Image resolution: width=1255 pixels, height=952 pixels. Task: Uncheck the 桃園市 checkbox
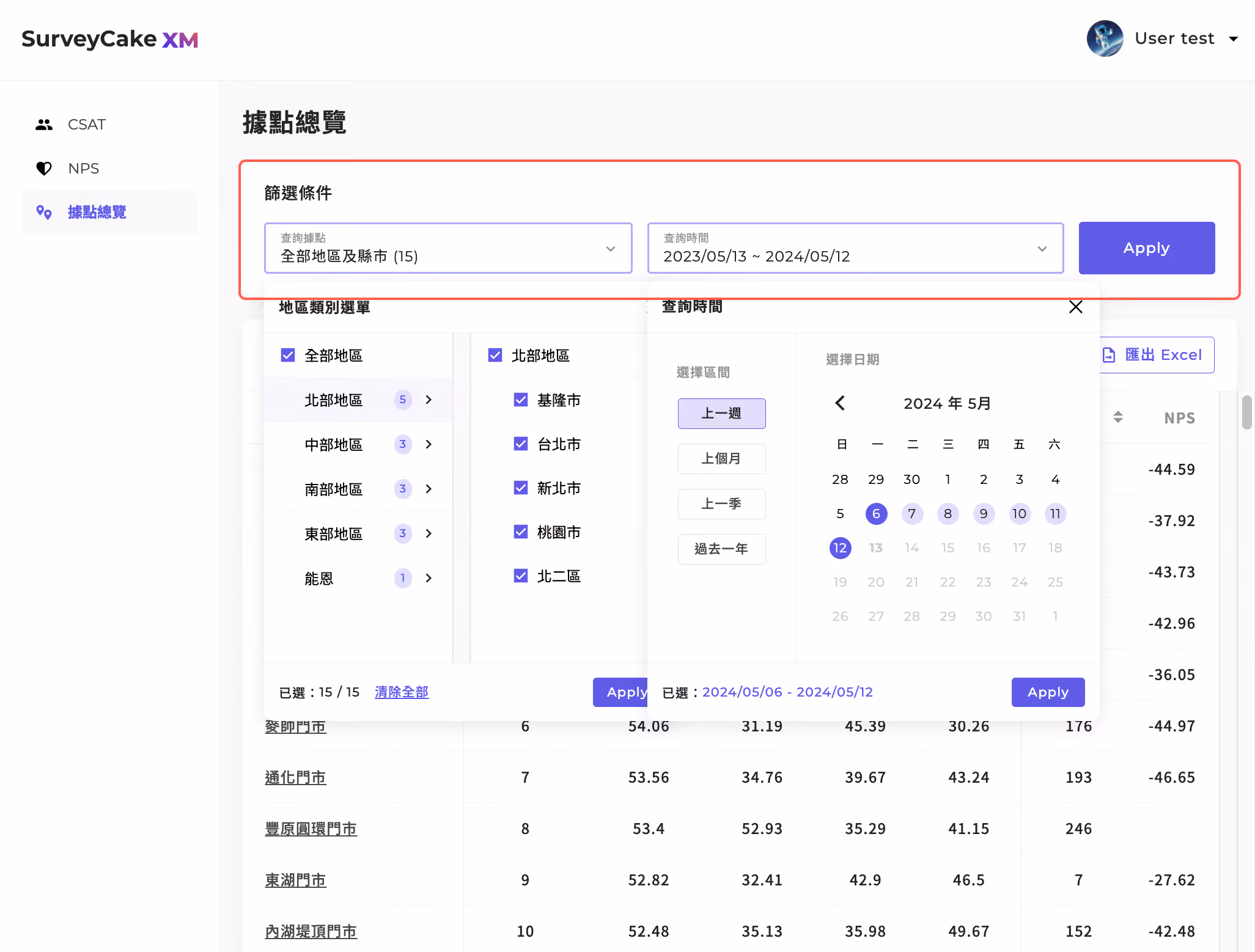click(521, 532)
